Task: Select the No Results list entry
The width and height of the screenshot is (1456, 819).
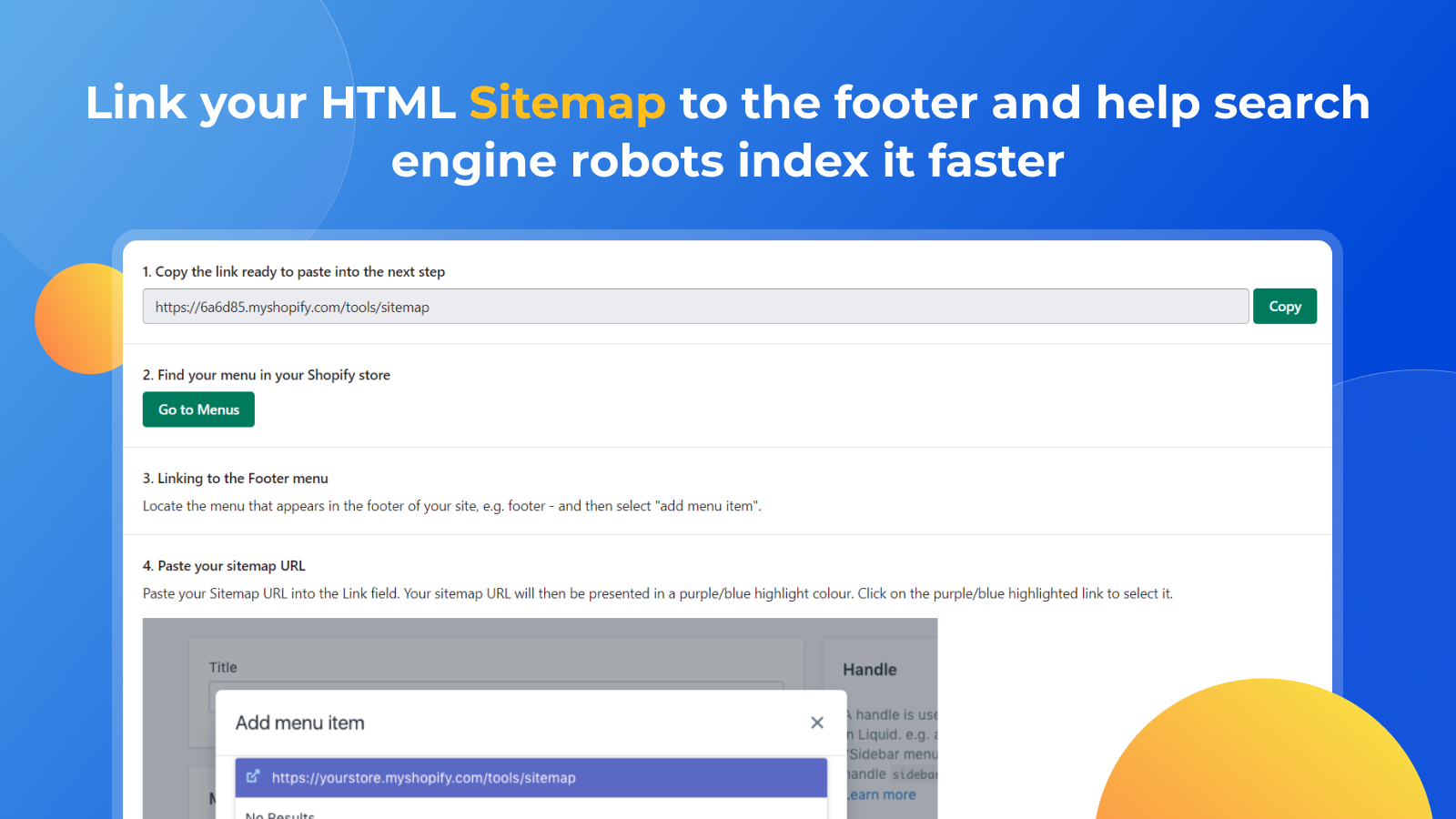Action: [x=279, y=814]
